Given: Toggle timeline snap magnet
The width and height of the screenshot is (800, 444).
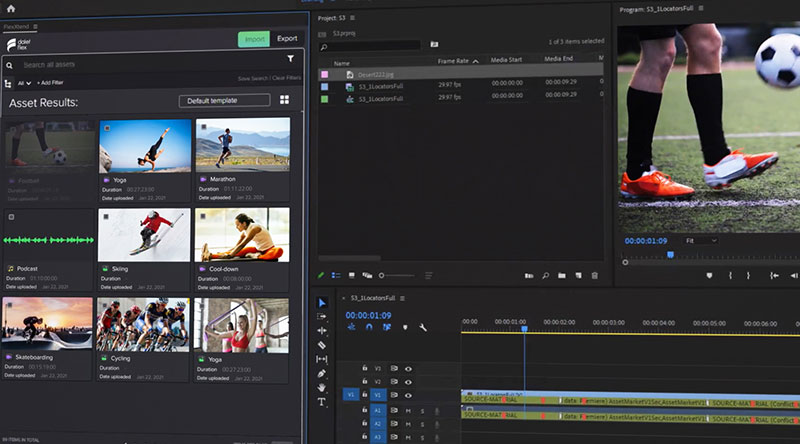Looking at the screenshot, I should 369,327.
